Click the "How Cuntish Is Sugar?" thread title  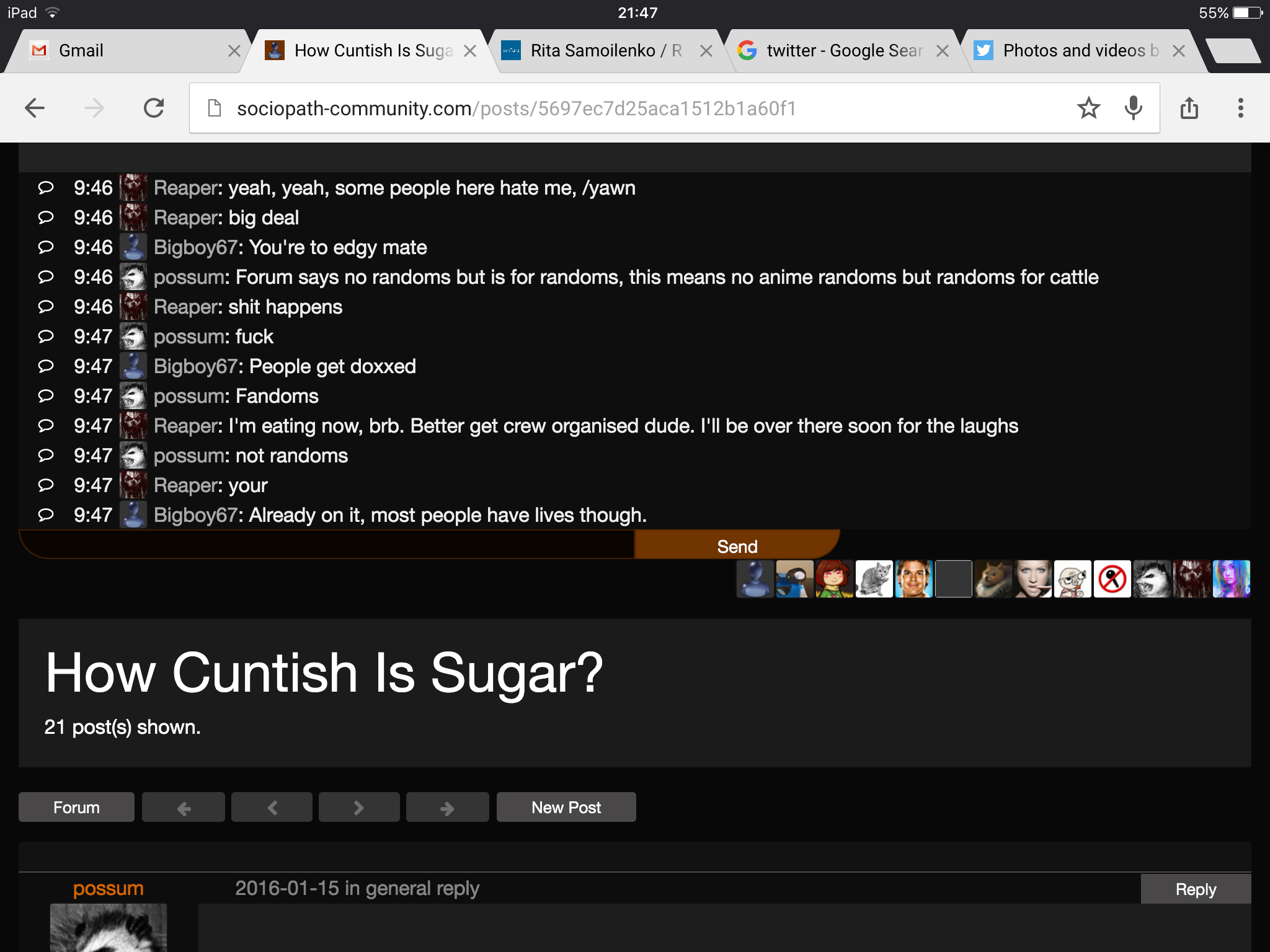pos(324,674)
